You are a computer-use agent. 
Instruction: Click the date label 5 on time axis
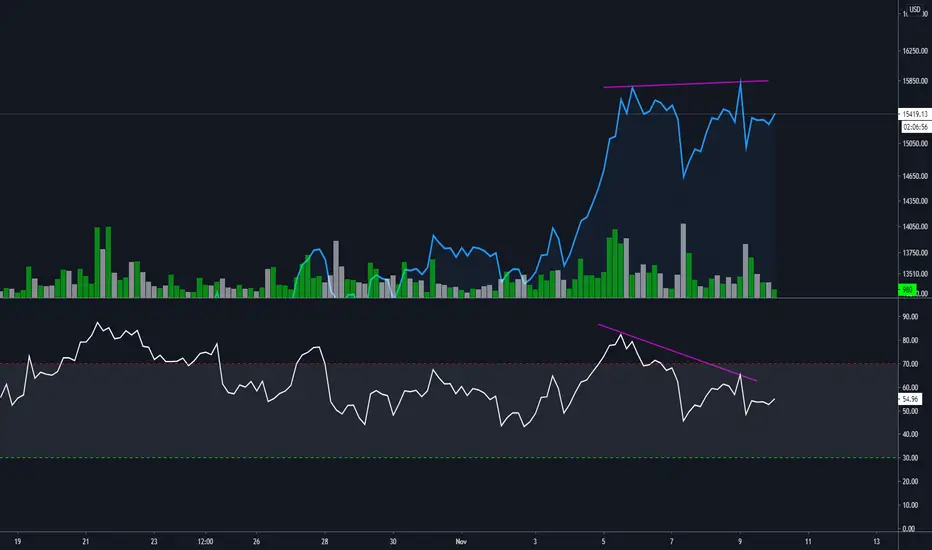point(603,542)
